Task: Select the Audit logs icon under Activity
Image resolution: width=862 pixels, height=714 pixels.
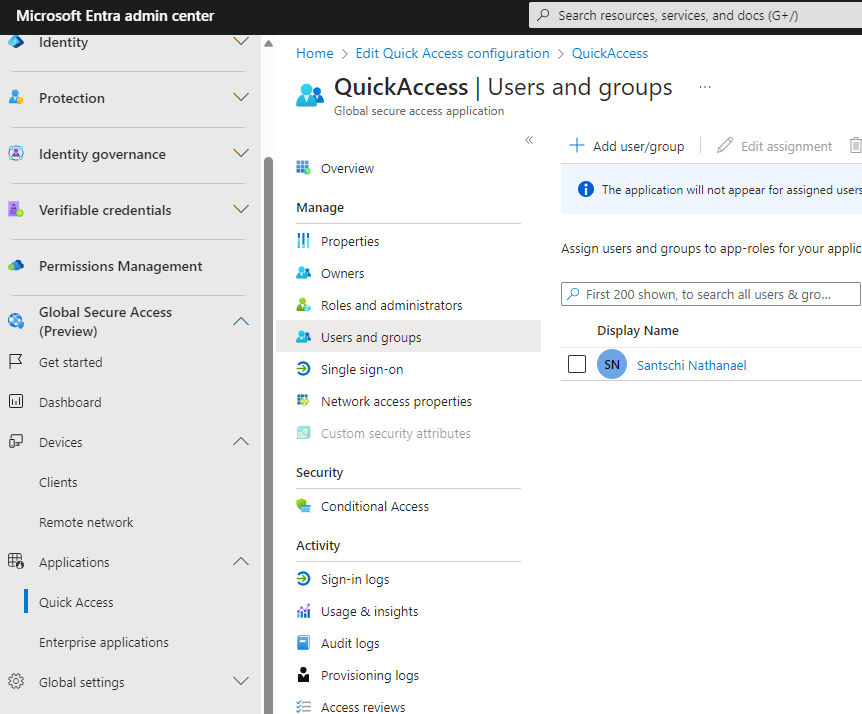Action: 304,642
